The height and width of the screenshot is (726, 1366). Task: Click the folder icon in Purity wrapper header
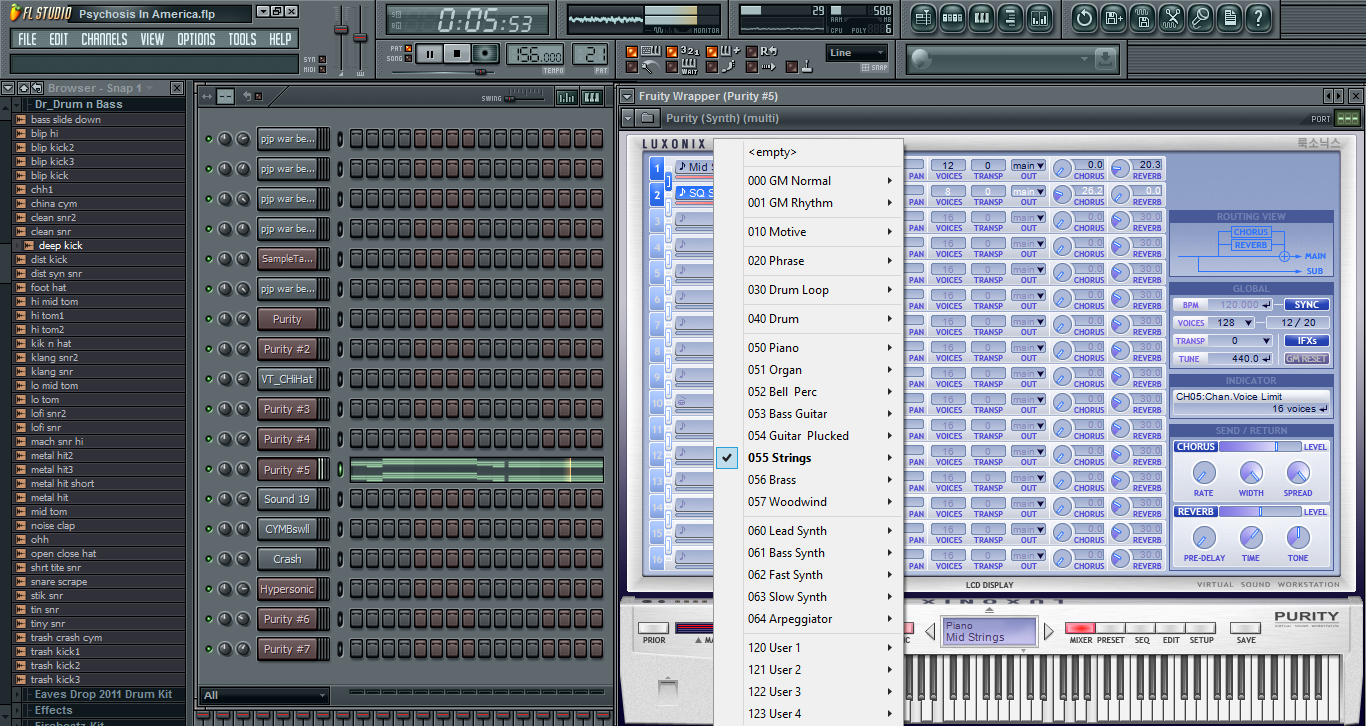coord(650,118)
